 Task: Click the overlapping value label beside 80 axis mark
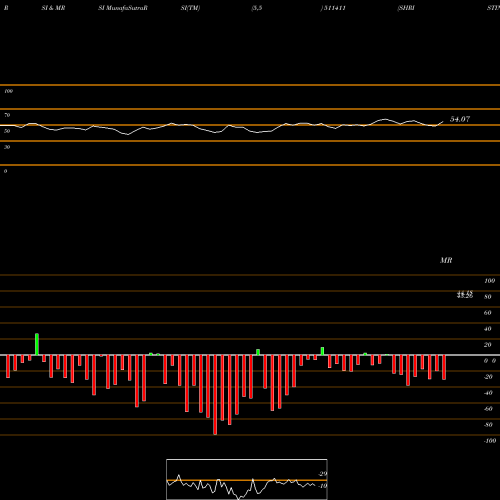(x=465, y=294)
